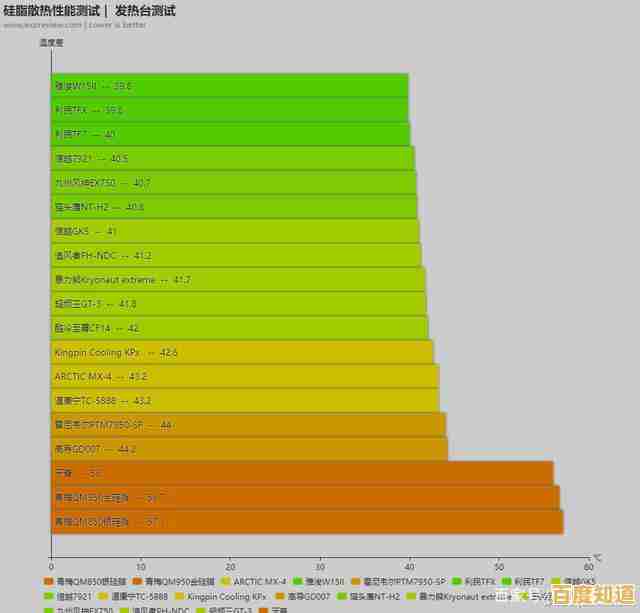This screenshot has width=640, height=613.
Task: Select the top W15II 39.8 bar
Action: 229,86
